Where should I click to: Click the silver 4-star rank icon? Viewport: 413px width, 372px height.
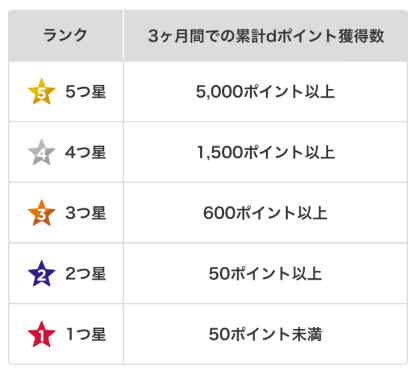pyautogui.click(x=41, y=152)
